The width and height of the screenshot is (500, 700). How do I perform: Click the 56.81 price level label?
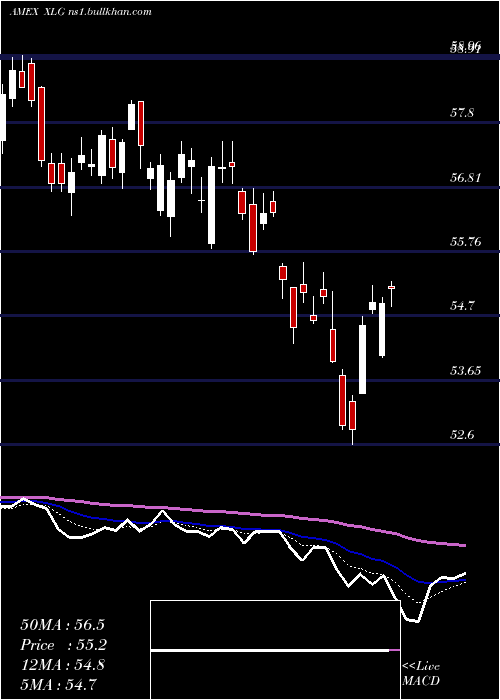464,178
